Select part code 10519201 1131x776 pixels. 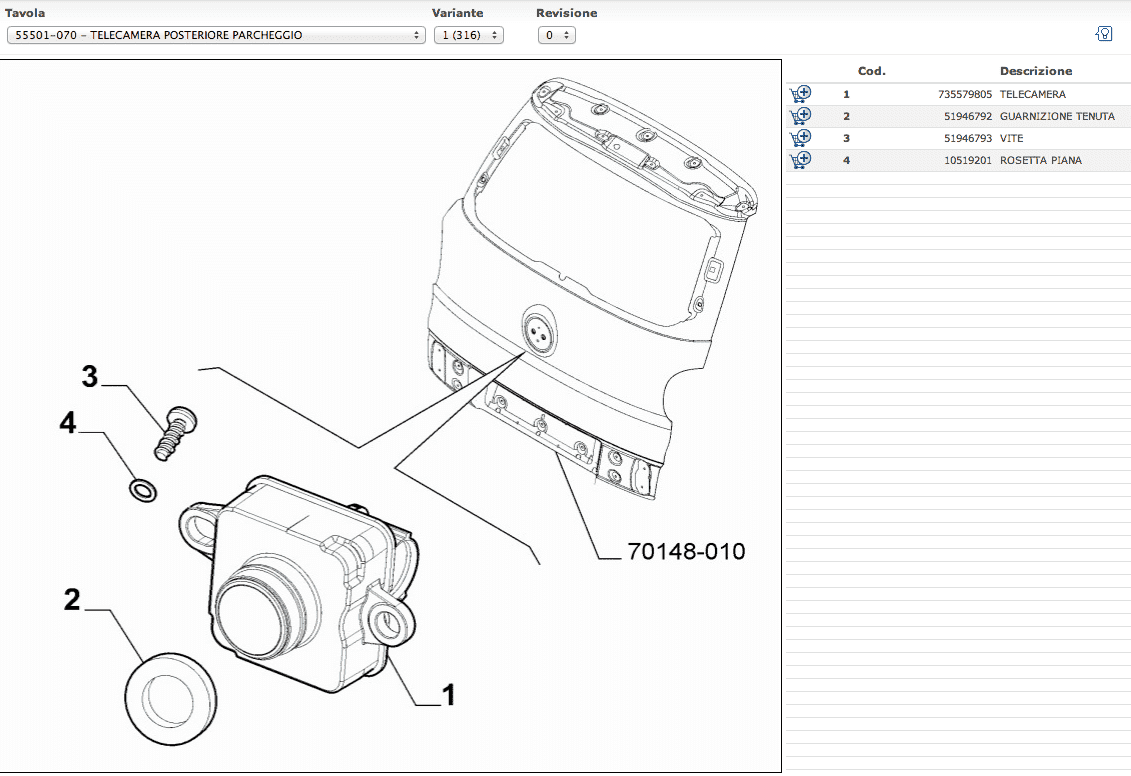tap(968, 160)
